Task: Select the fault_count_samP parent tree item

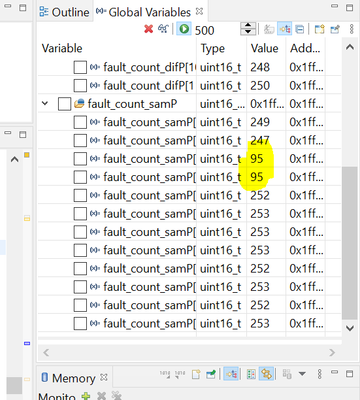Action: tap(132, 104)
